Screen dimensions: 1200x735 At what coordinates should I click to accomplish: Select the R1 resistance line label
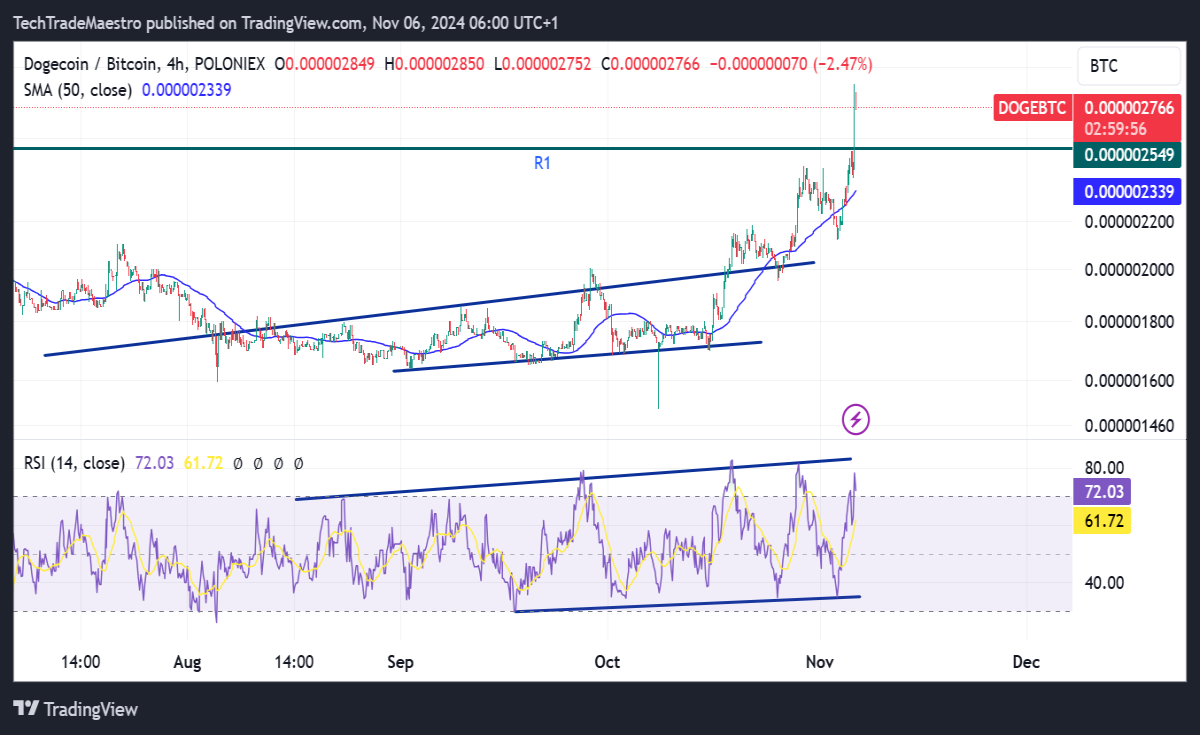(x=542, y=163)
